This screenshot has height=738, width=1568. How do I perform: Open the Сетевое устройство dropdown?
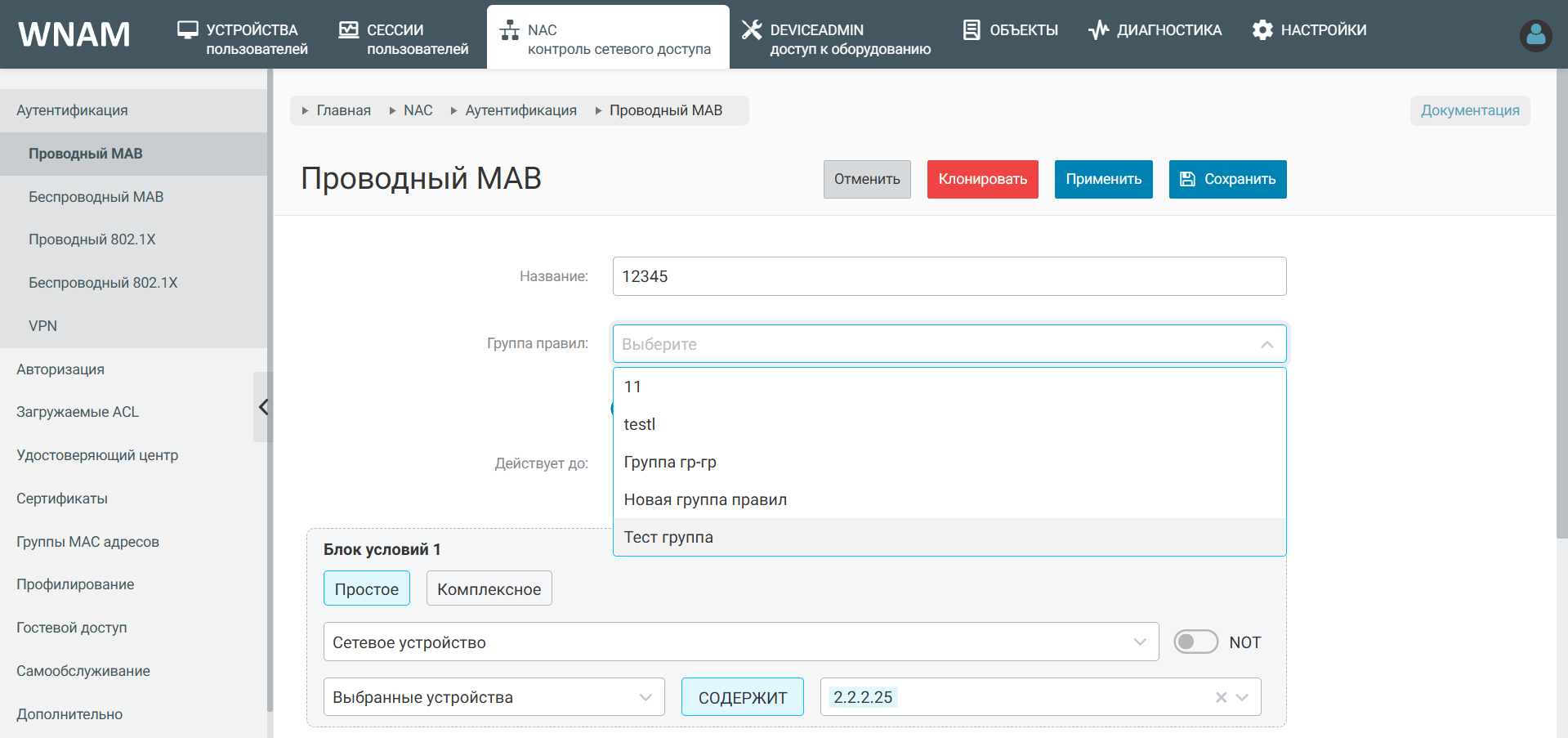[x=740, y=642]
